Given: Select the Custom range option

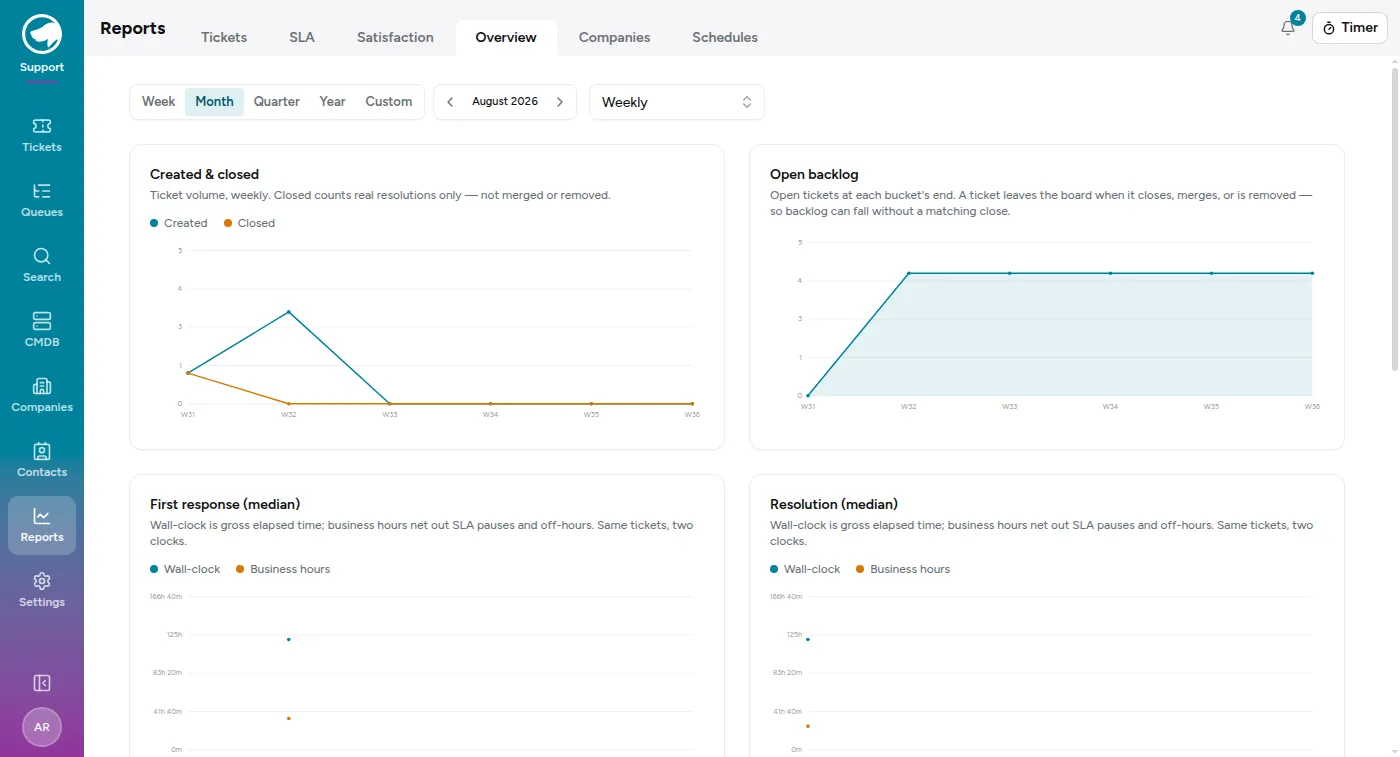Looking at the screenshot, I should tap(389, 102).
